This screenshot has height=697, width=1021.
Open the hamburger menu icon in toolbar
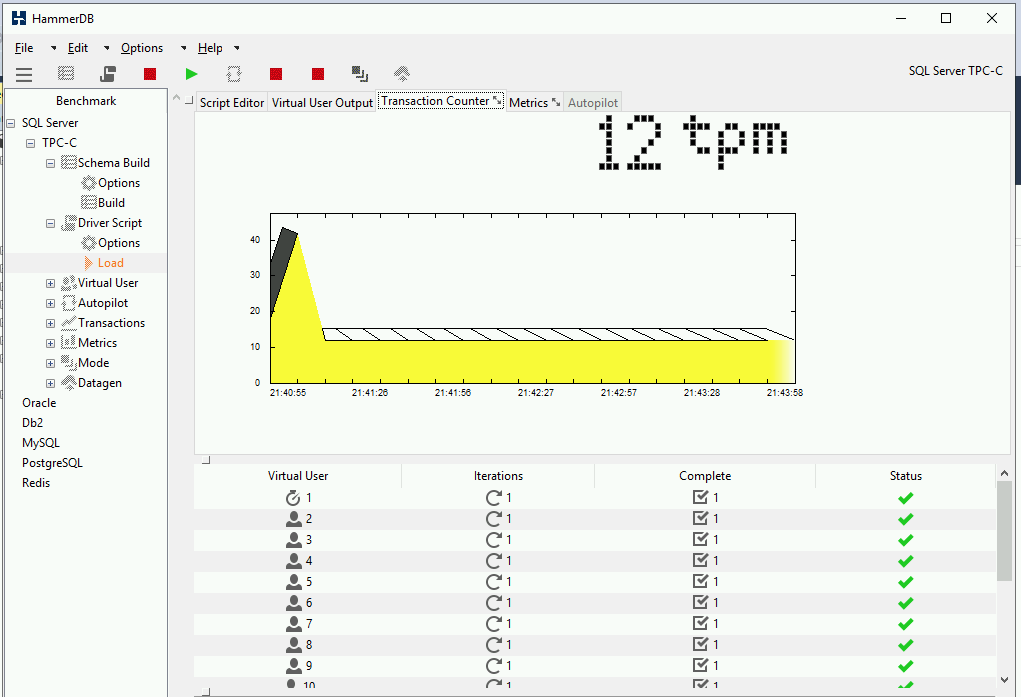coord(24,74)
